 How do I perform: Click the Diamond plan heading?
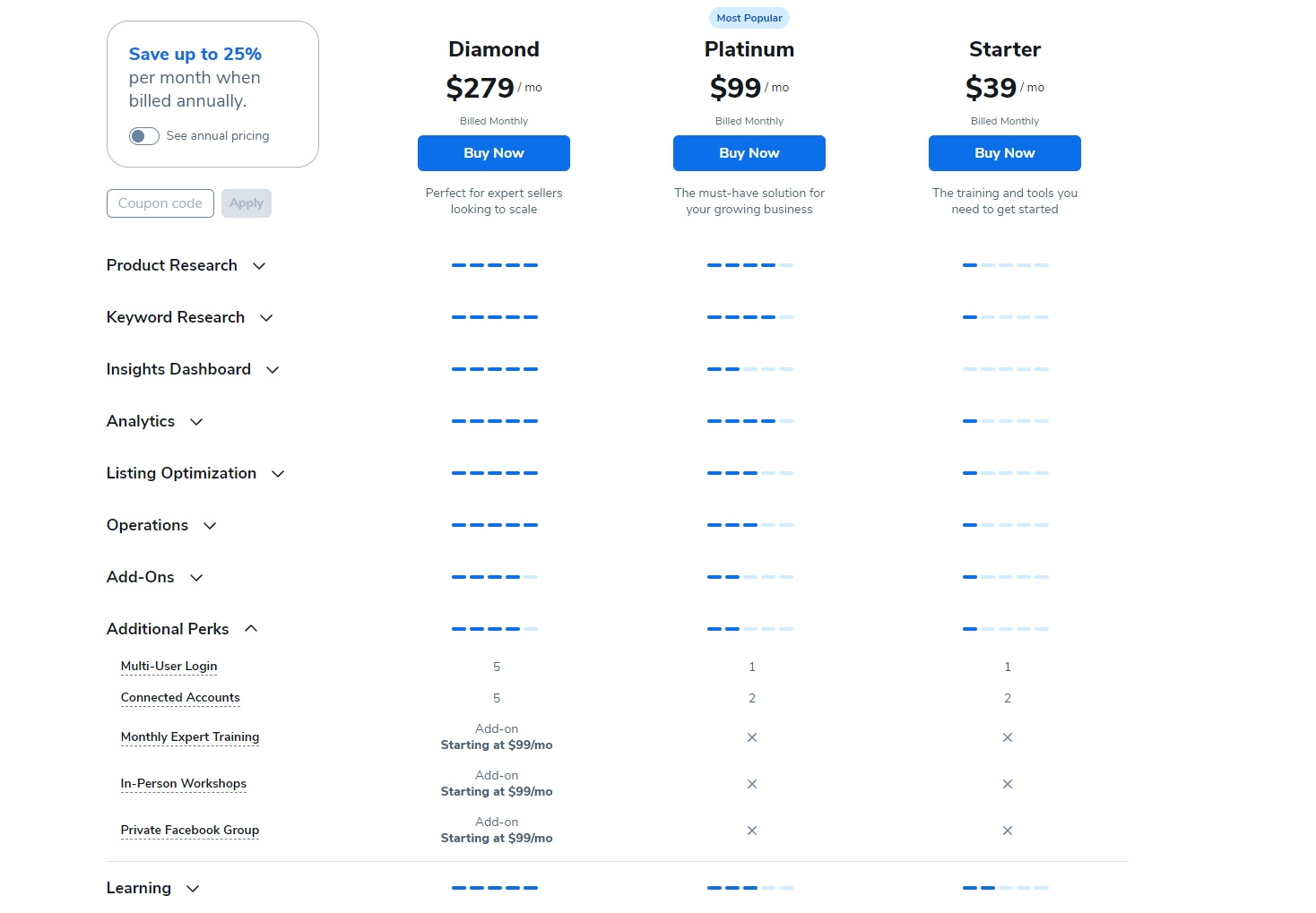click(x=494, y=49)
